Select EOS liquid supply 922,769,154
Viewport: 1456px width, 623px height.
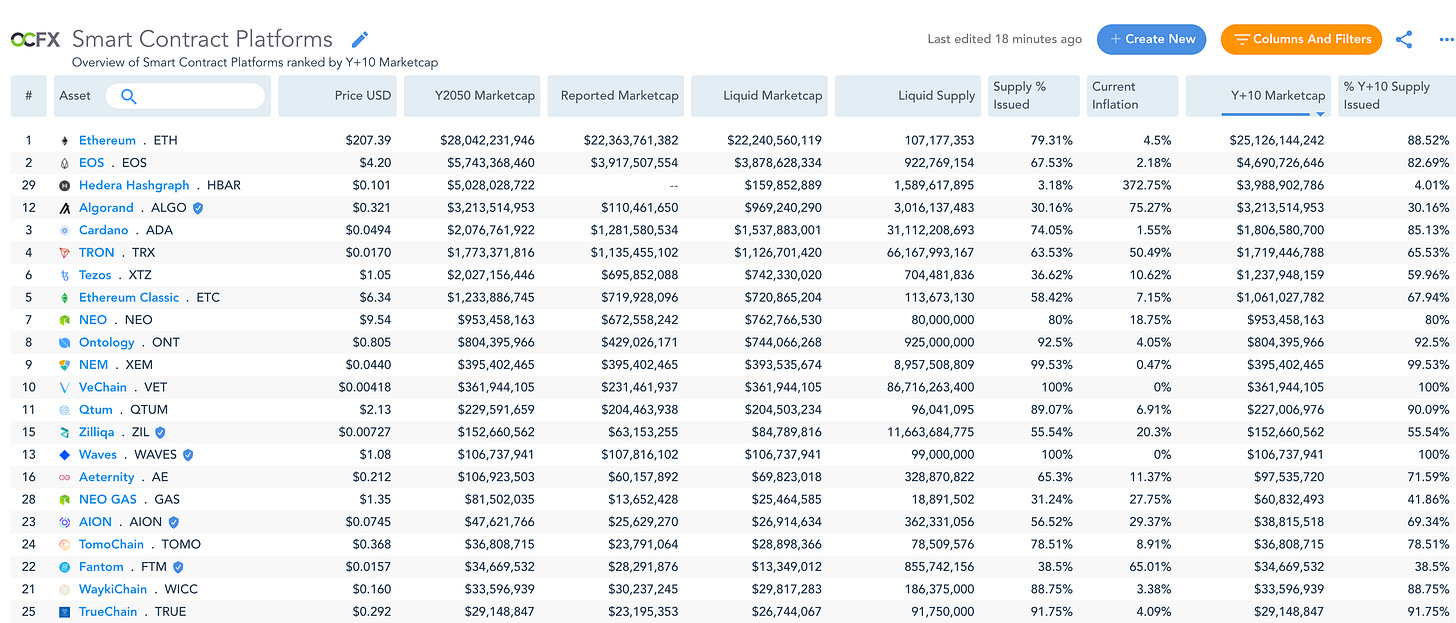pos(937,163)
